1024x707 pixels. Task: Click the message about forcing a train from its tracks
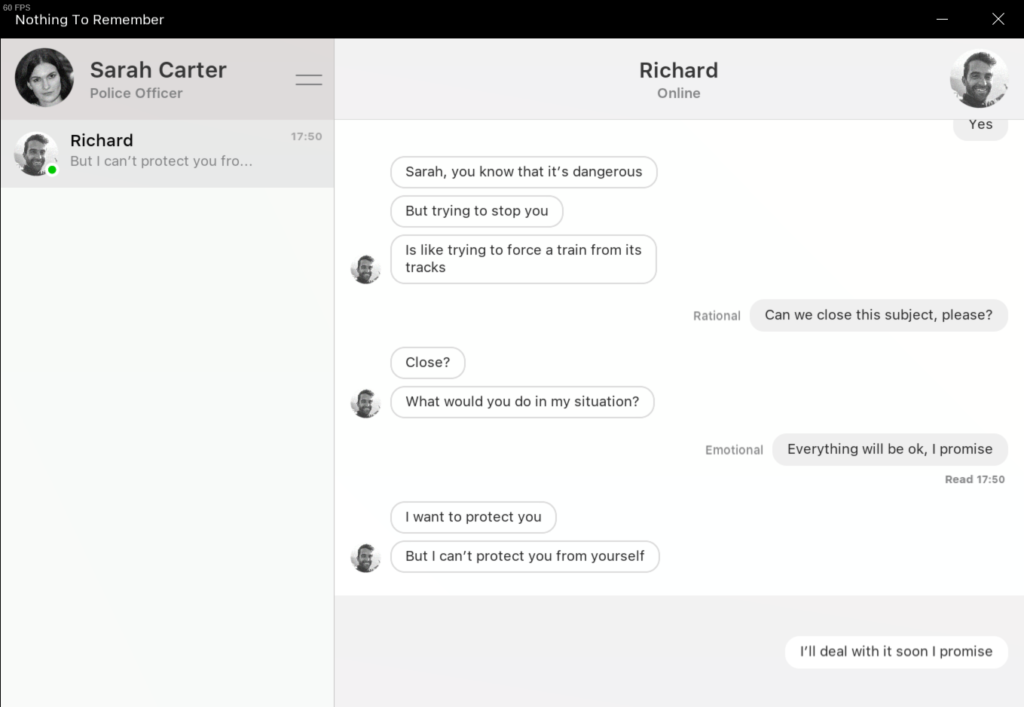click(x=523, y=259)
